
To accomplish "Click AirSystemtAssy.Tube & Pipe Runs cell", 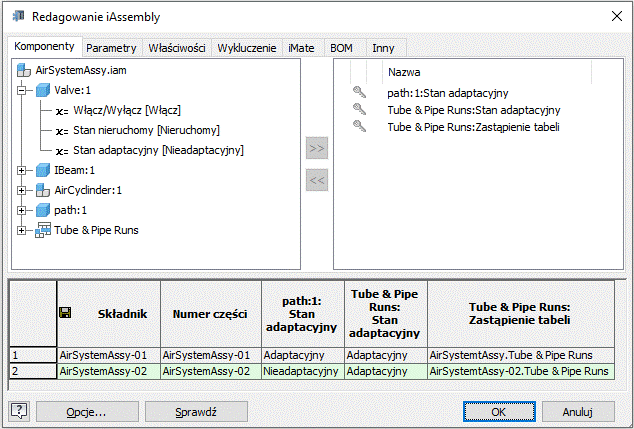I will [521, 355].
